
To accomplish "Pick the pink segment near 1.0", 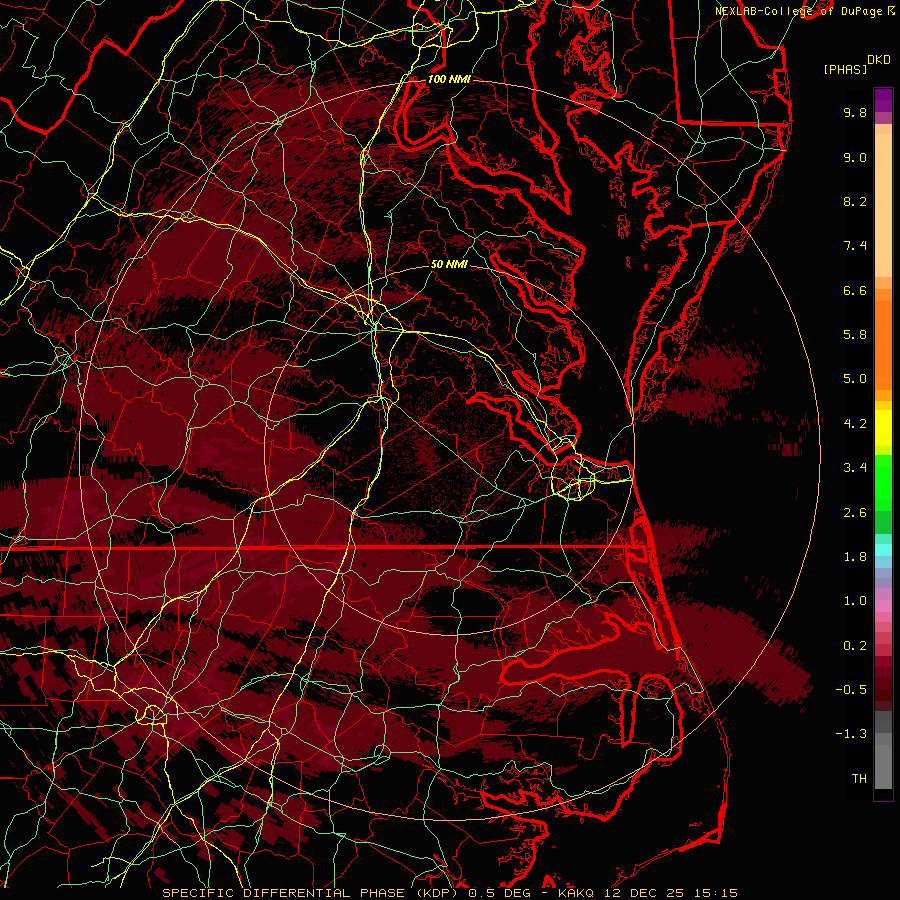I will pyautogui.click(x=883, y=606).
